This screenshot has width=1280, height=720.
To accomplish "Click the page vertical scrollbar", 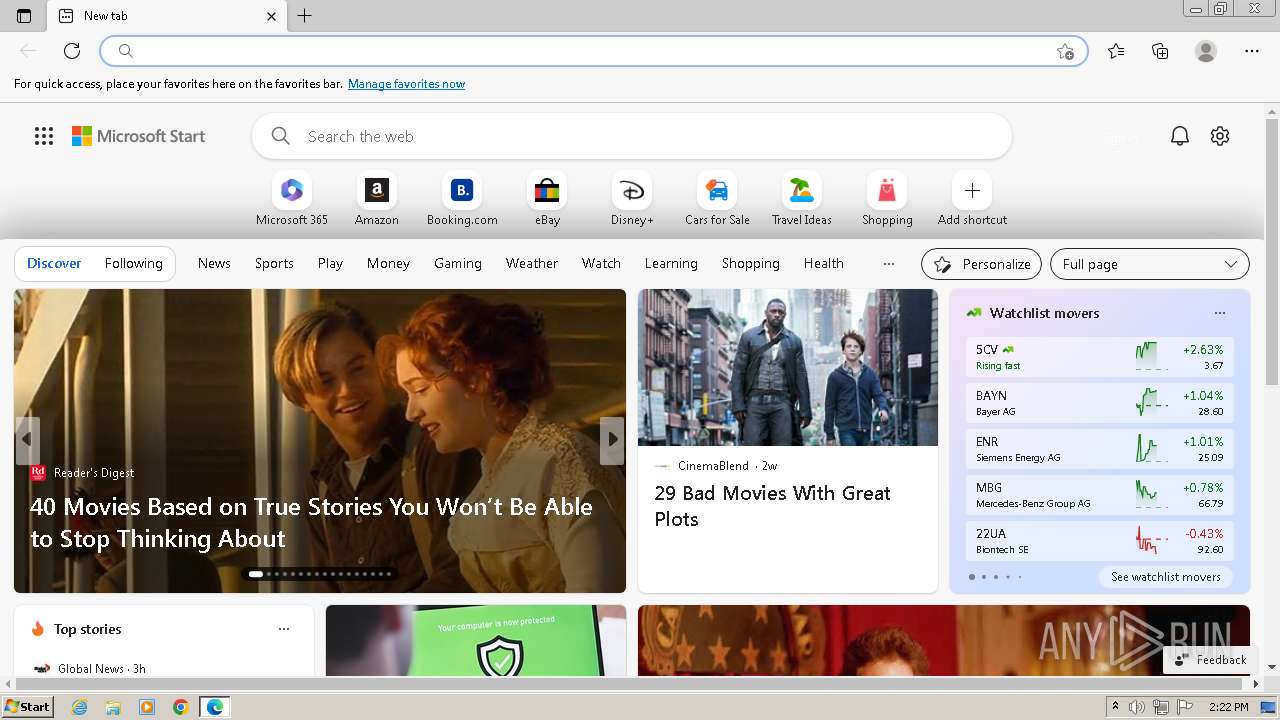I will coord(1272,253).
